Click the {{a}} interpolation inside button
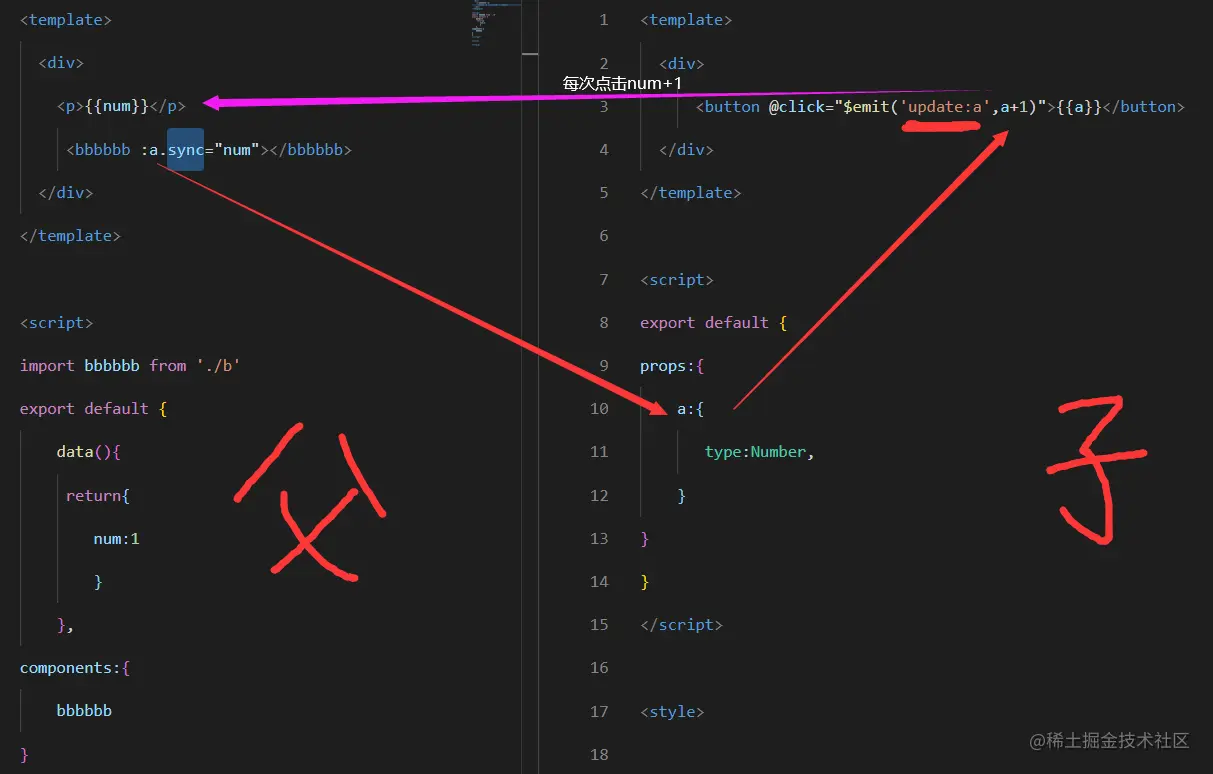1213x774 pixels. click(1079, 107)
